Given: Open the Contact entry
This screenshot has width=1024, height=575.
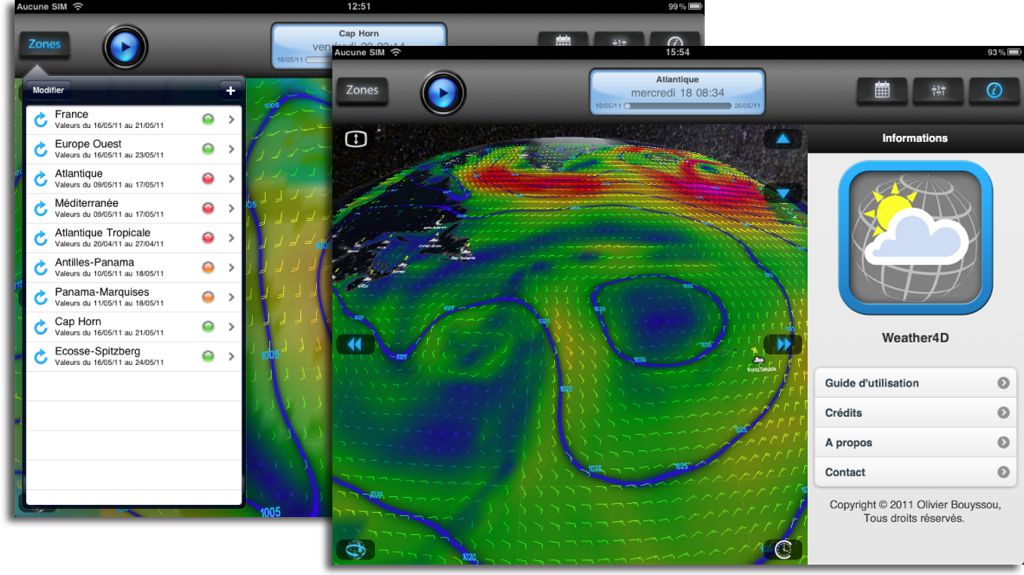Looking at the screenshot, I should click(916, 472).
